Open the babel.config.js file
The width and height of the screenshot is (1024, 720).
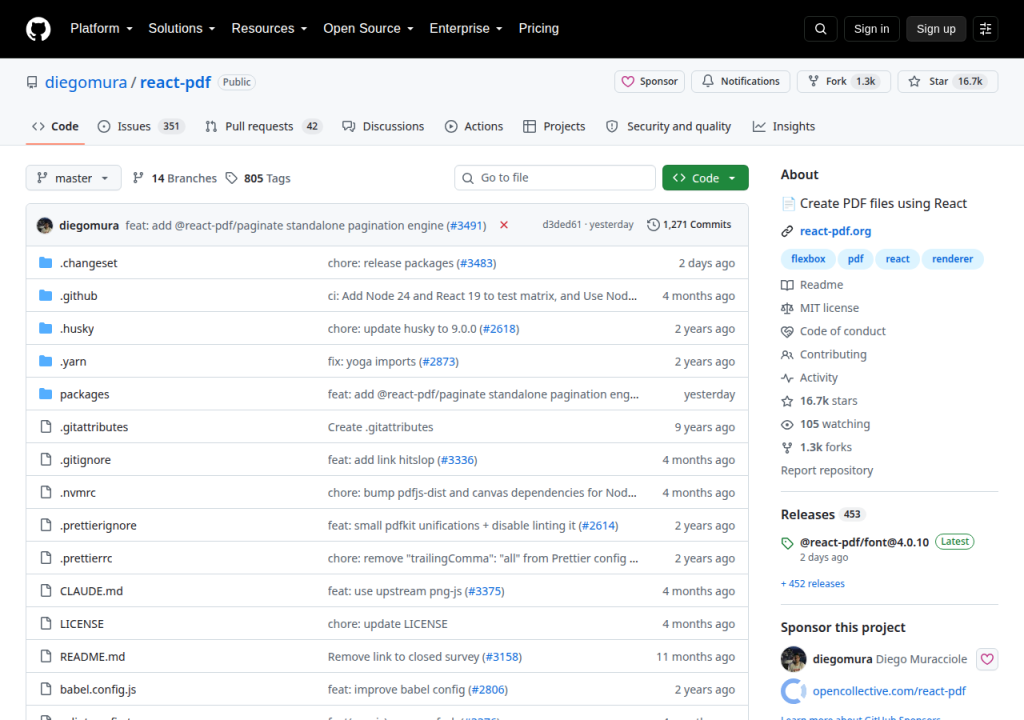[x=98, y=689]
